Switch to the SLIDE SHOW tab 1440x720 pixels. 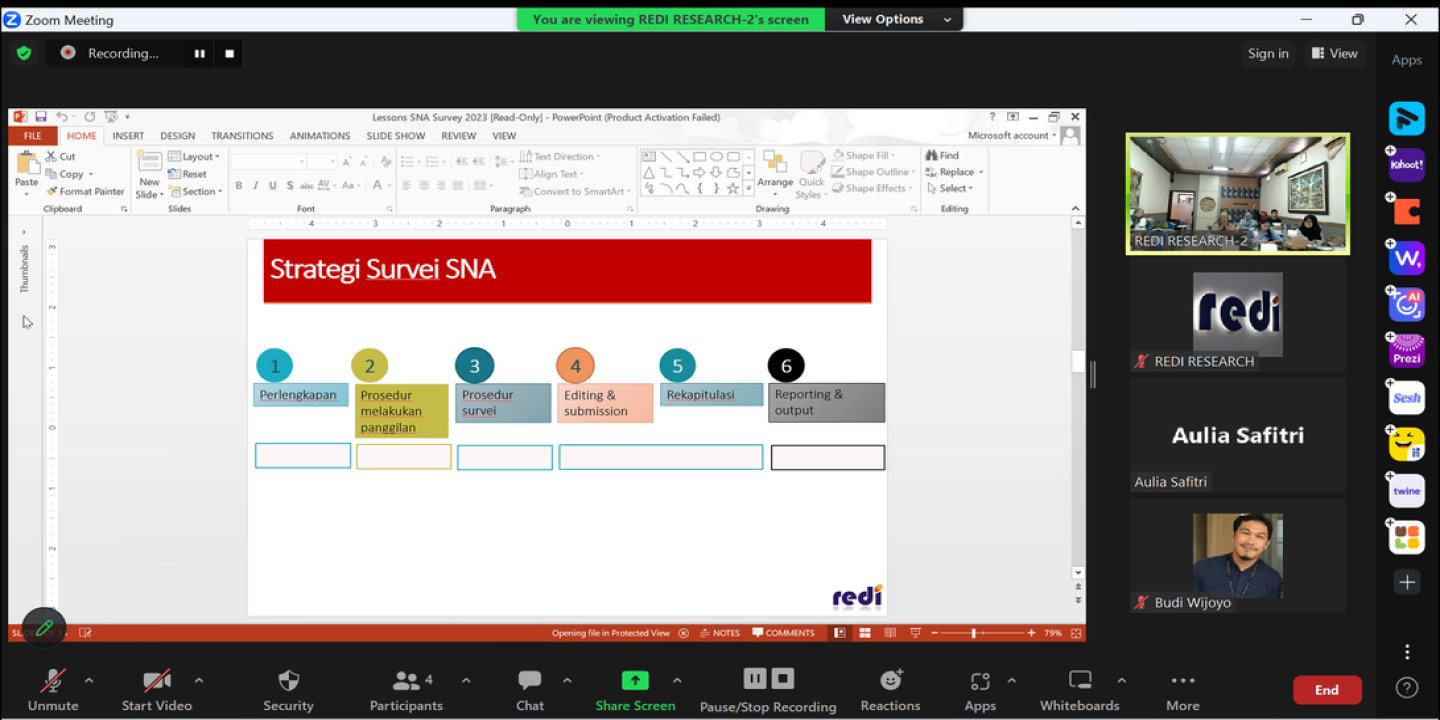click(x=396, y=136)
